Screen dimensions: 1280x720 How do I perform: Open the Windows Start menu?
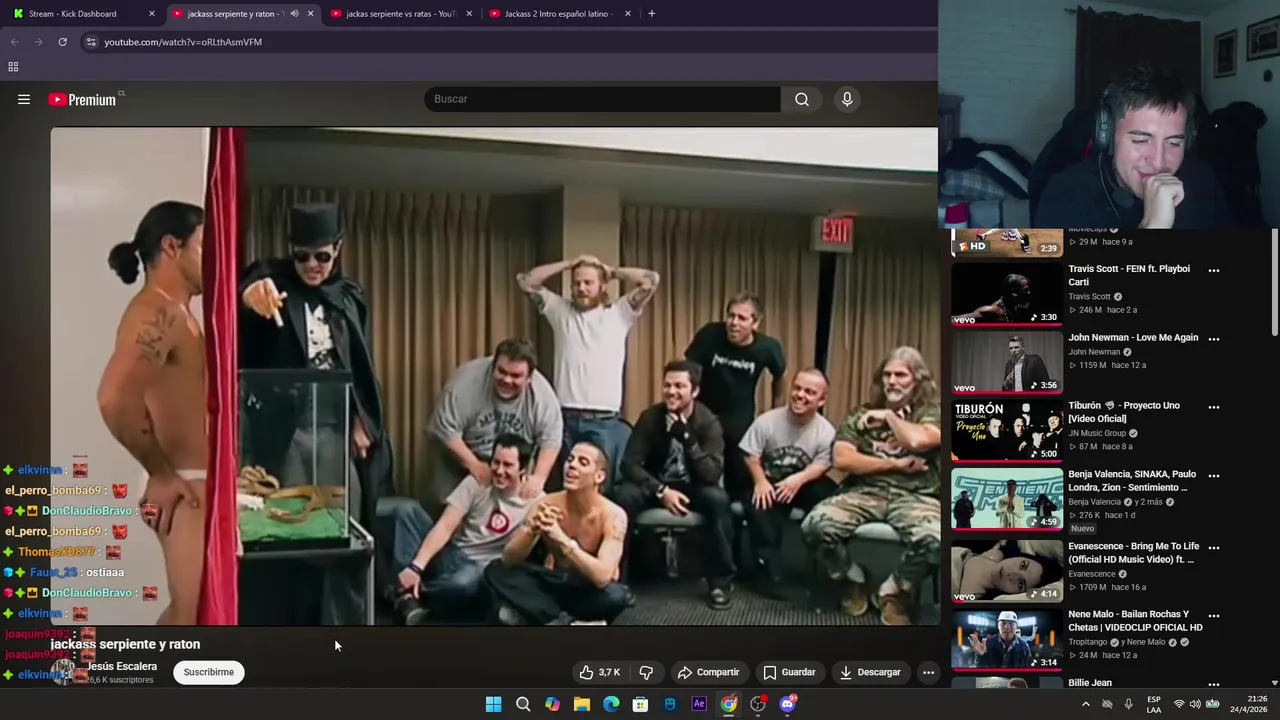[x=493, y=704]
